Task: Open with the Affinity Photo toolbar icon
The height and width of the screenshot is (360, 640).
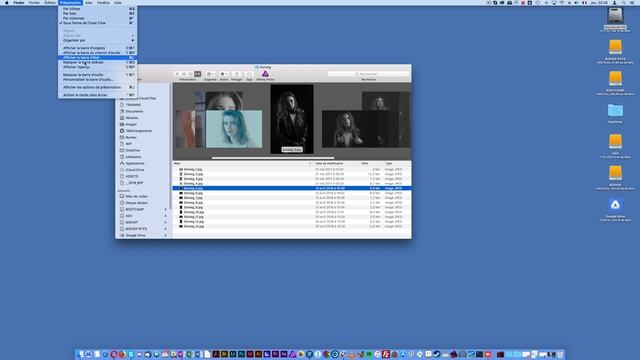Action: (265, 74)
